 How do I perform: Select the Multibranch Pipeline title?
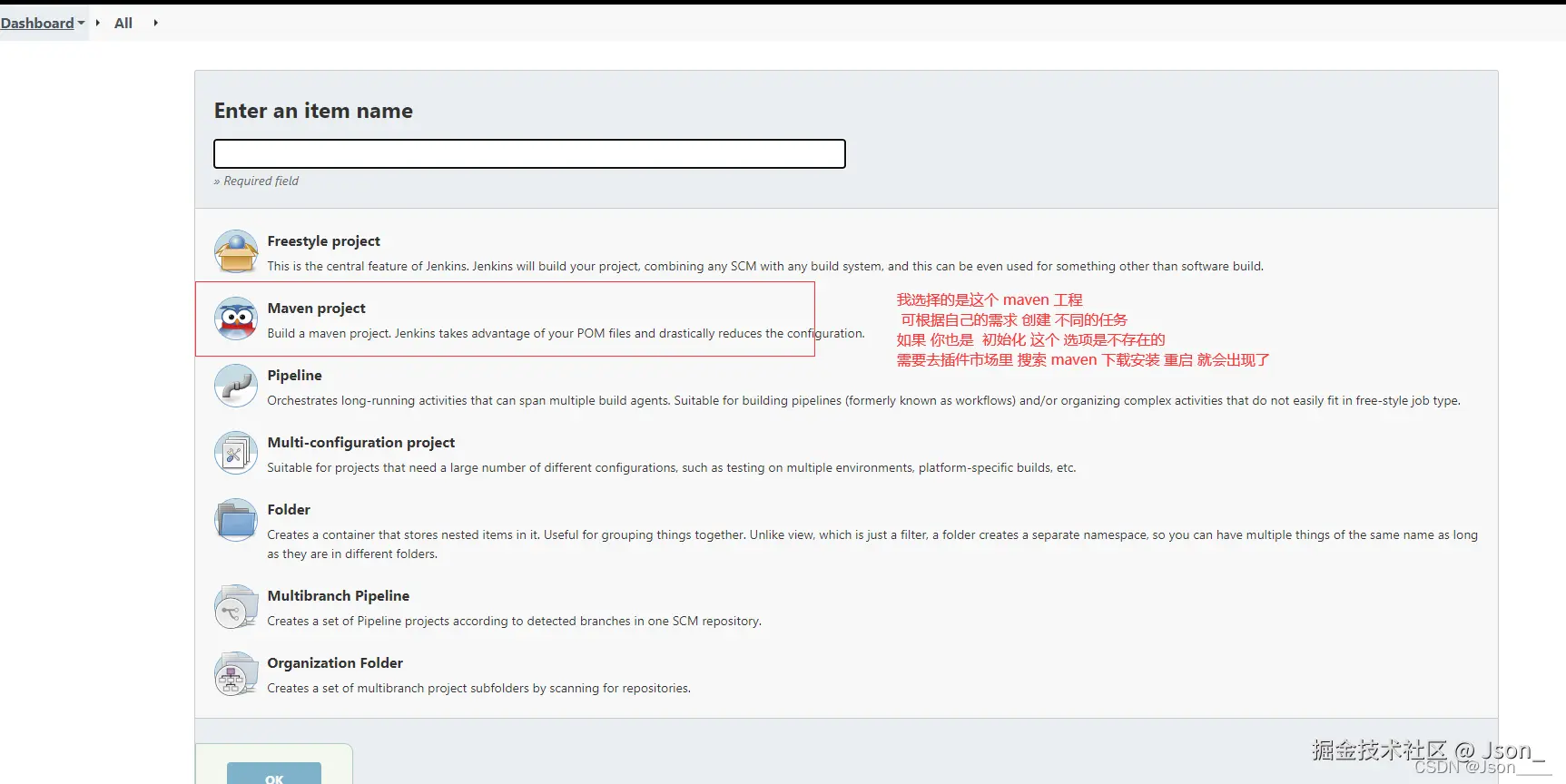339,596
